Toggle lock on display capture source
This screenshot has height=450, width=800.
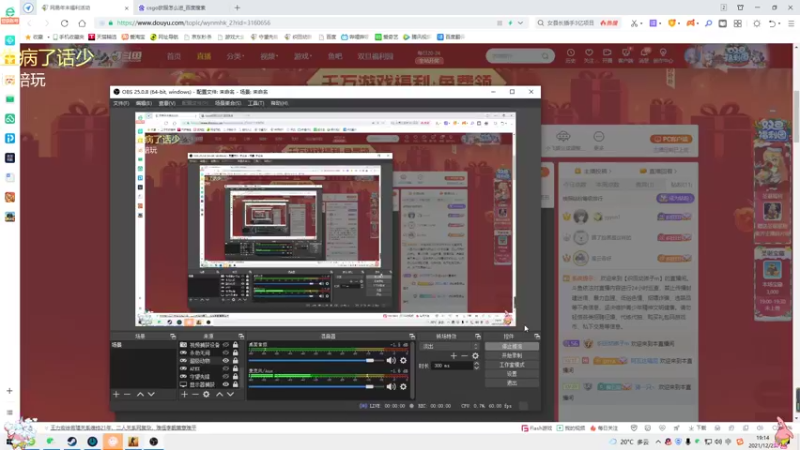[x=235, y=384]
